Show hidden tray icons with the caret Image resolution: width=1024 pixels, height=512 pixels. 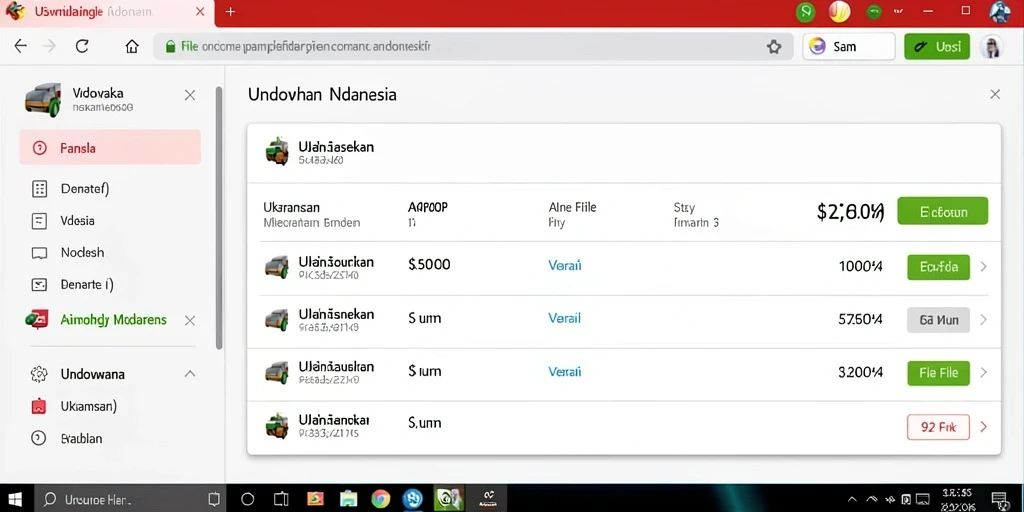[x=853, y=500]
